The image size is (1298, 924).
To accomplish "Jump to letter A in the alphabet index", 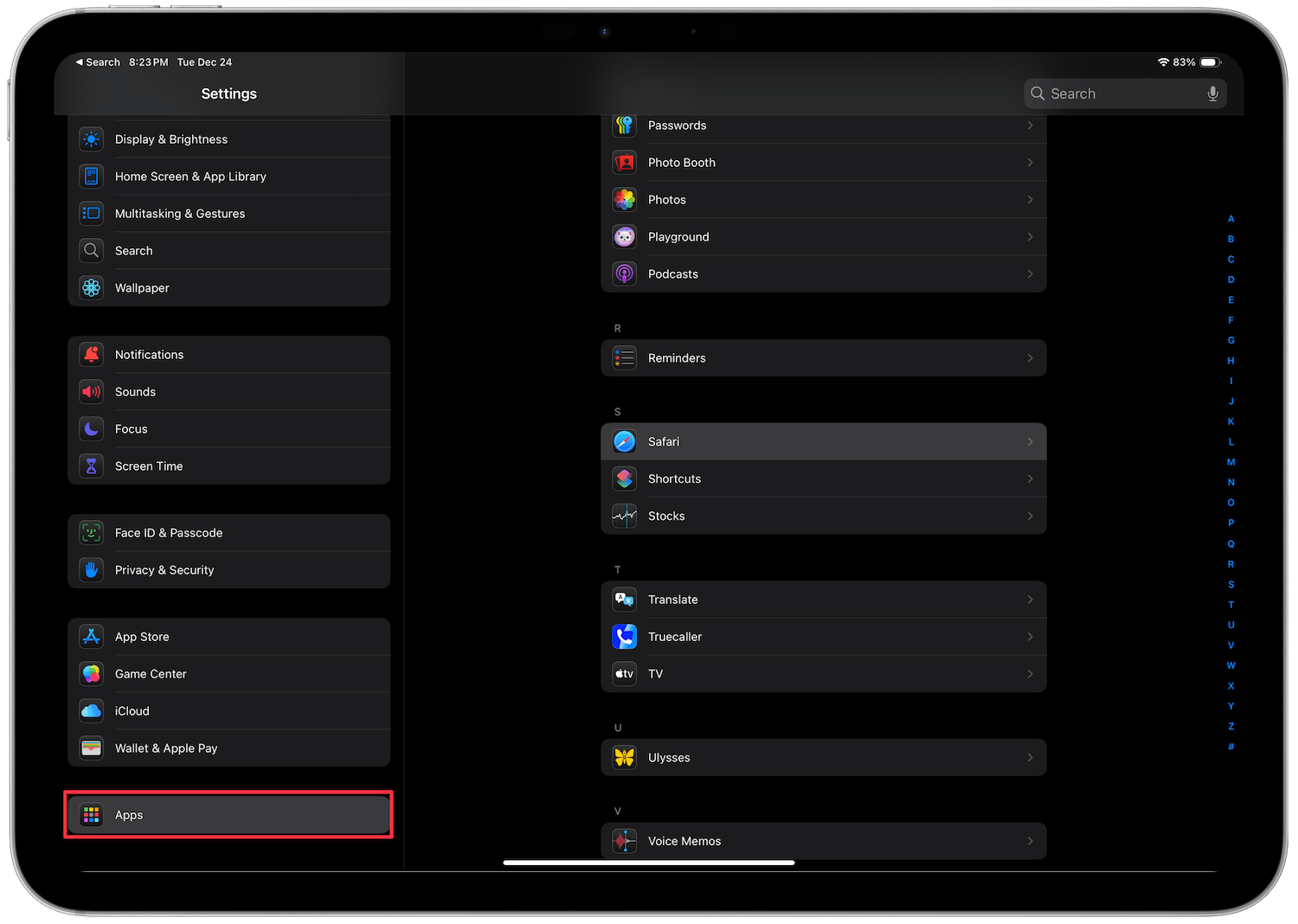I will click(x=1231, y=219).
